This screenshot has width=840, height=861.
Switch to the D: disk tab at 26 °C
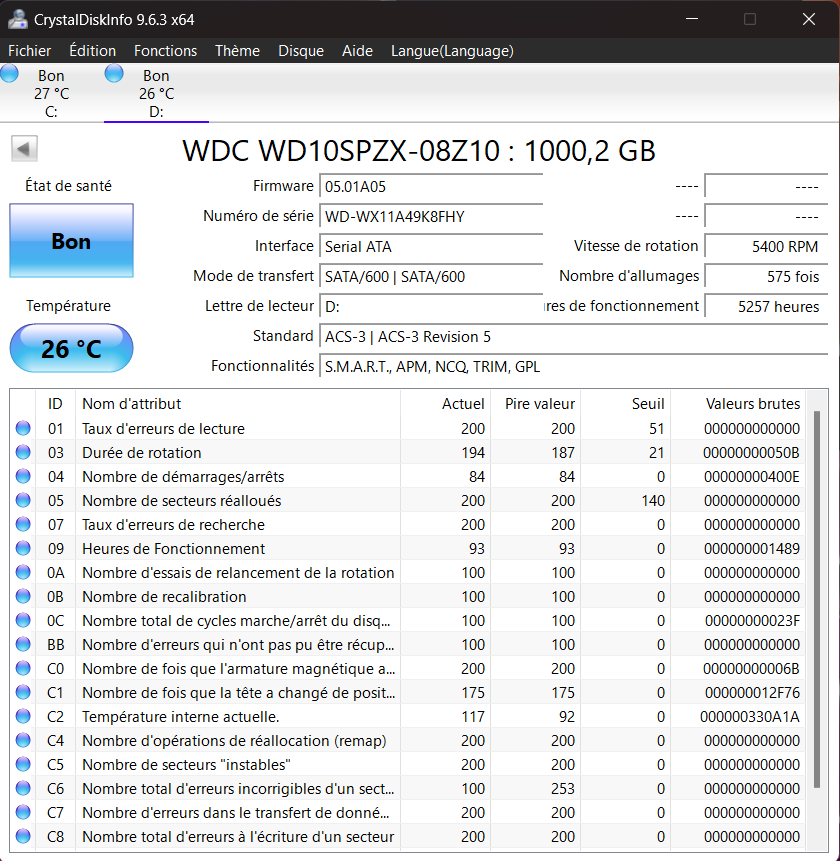click(x=156, y=93)
